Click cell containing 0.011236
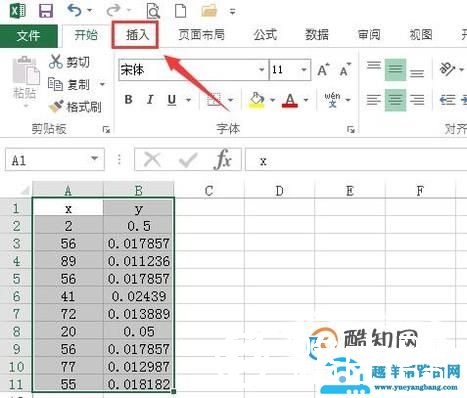This screenshot has width=467, height=398. click(139, 261)
